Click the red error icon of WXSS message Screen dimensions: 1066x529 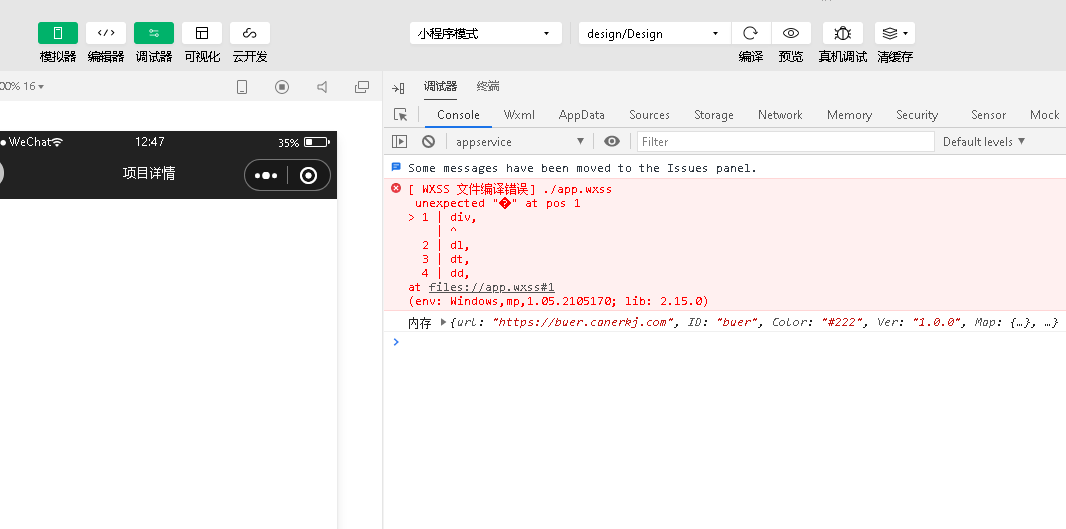(396, 188)
